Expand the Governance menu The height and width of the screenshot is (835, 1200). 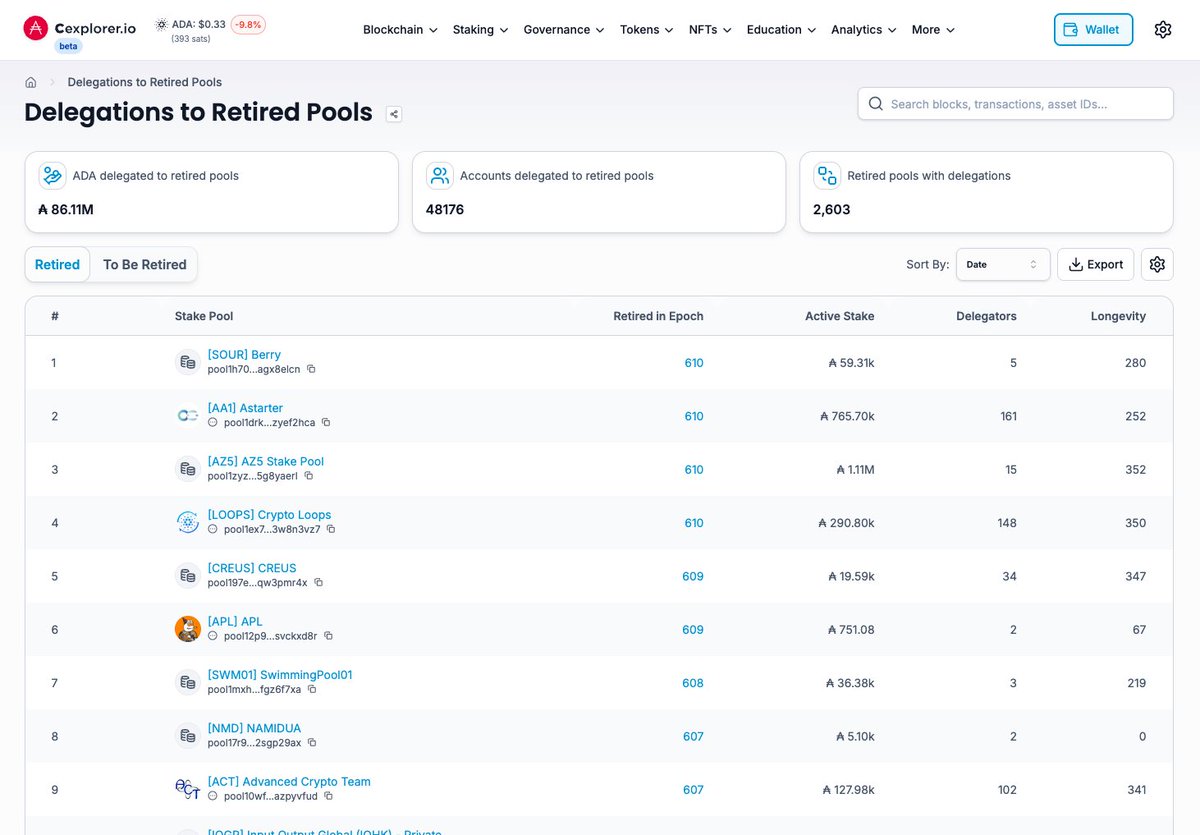click(x=564, y=30)
